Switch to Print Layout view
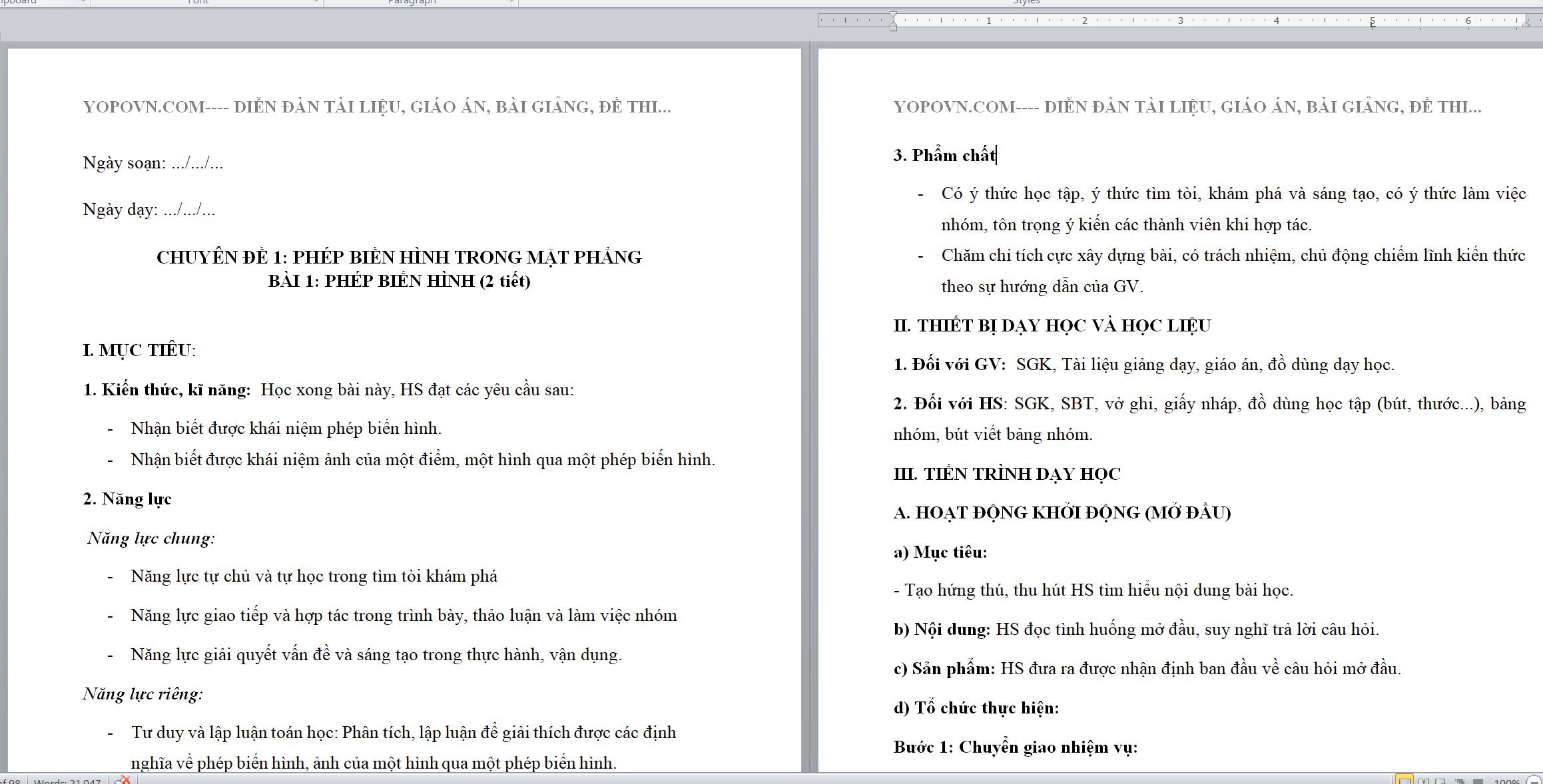 tap(1404, 781)
